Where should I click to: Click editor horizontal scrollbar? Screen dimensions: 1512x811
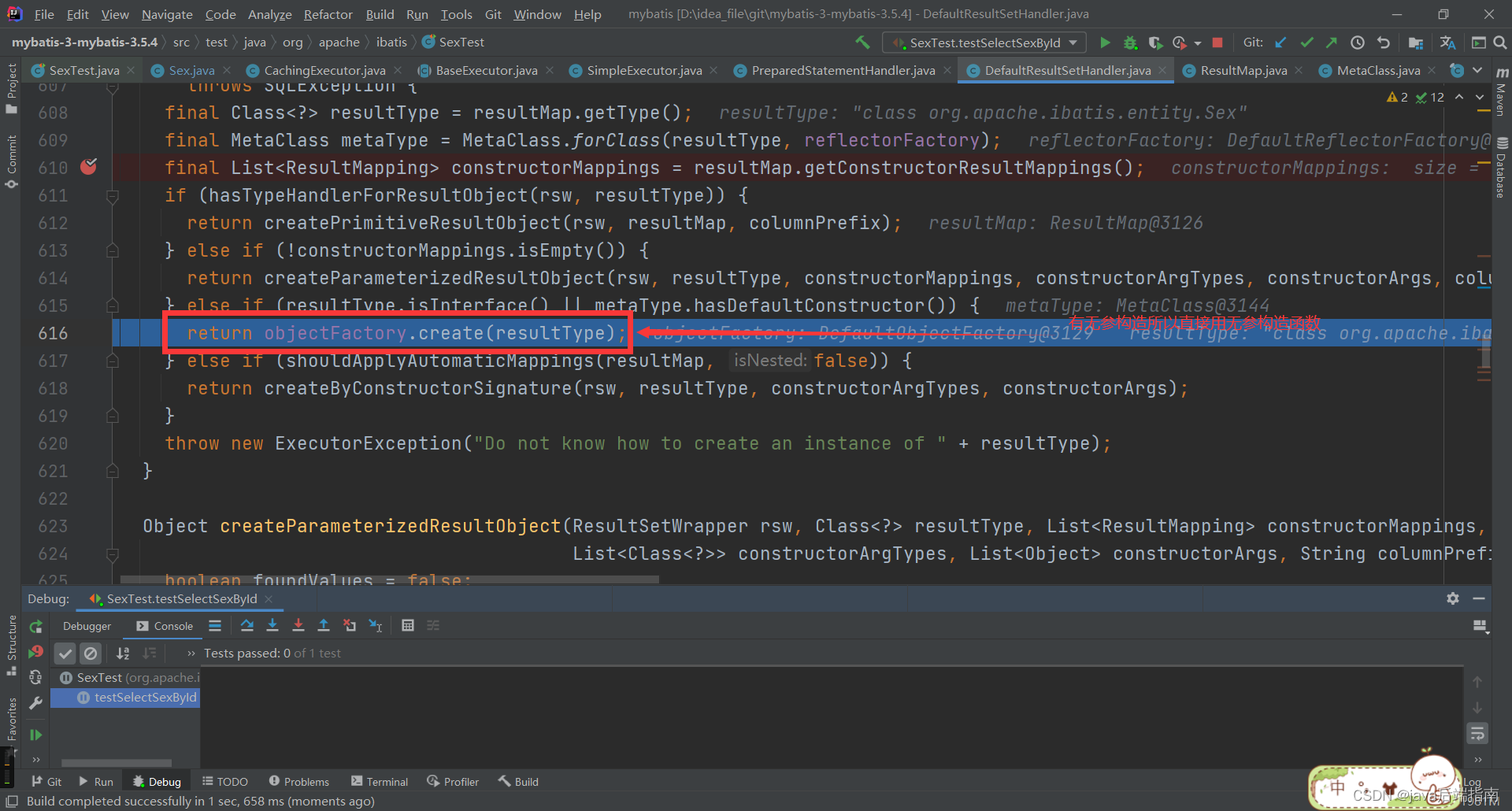coord(390,580)
